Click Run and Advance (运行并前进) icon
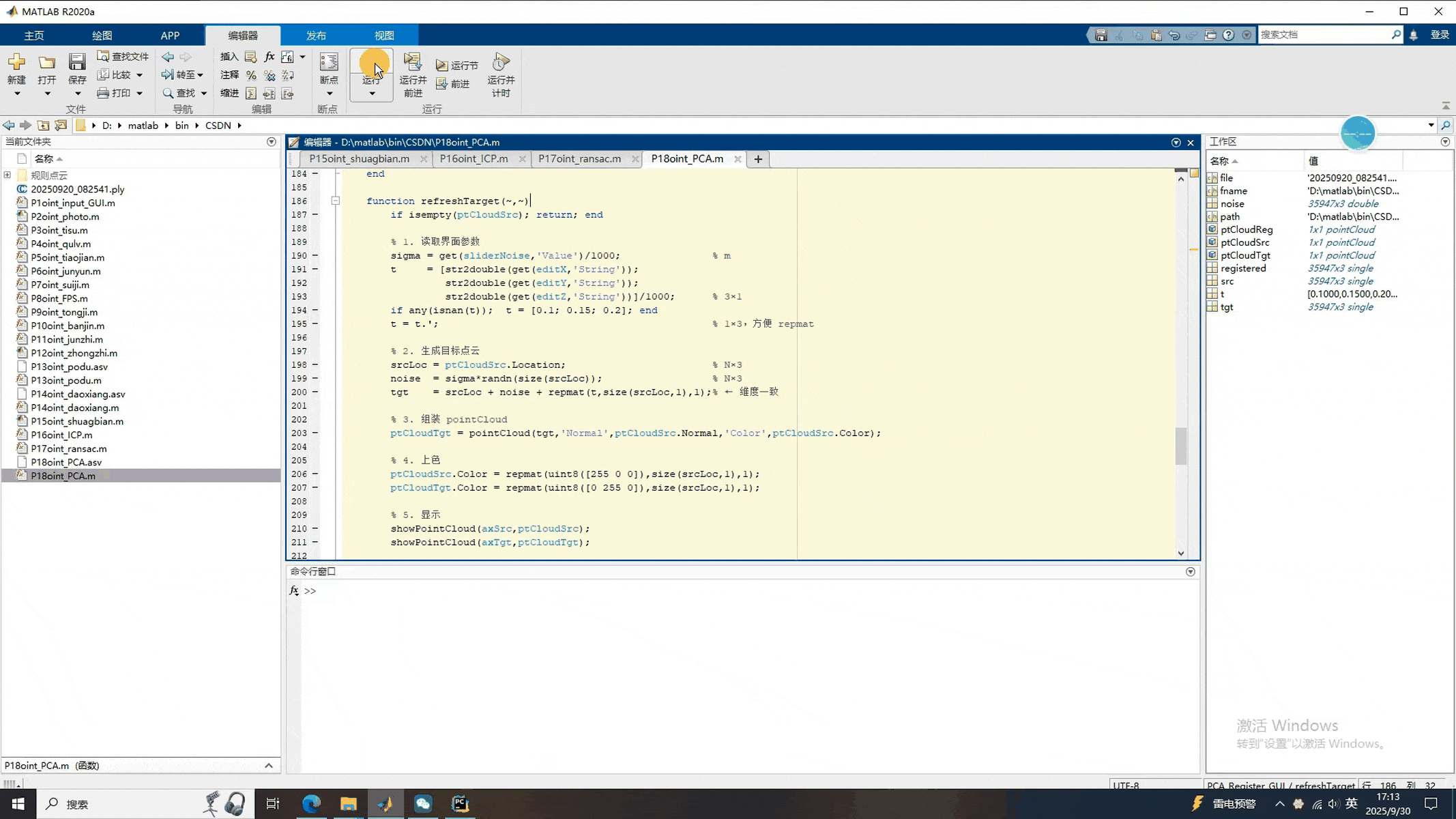 (413, 63)
